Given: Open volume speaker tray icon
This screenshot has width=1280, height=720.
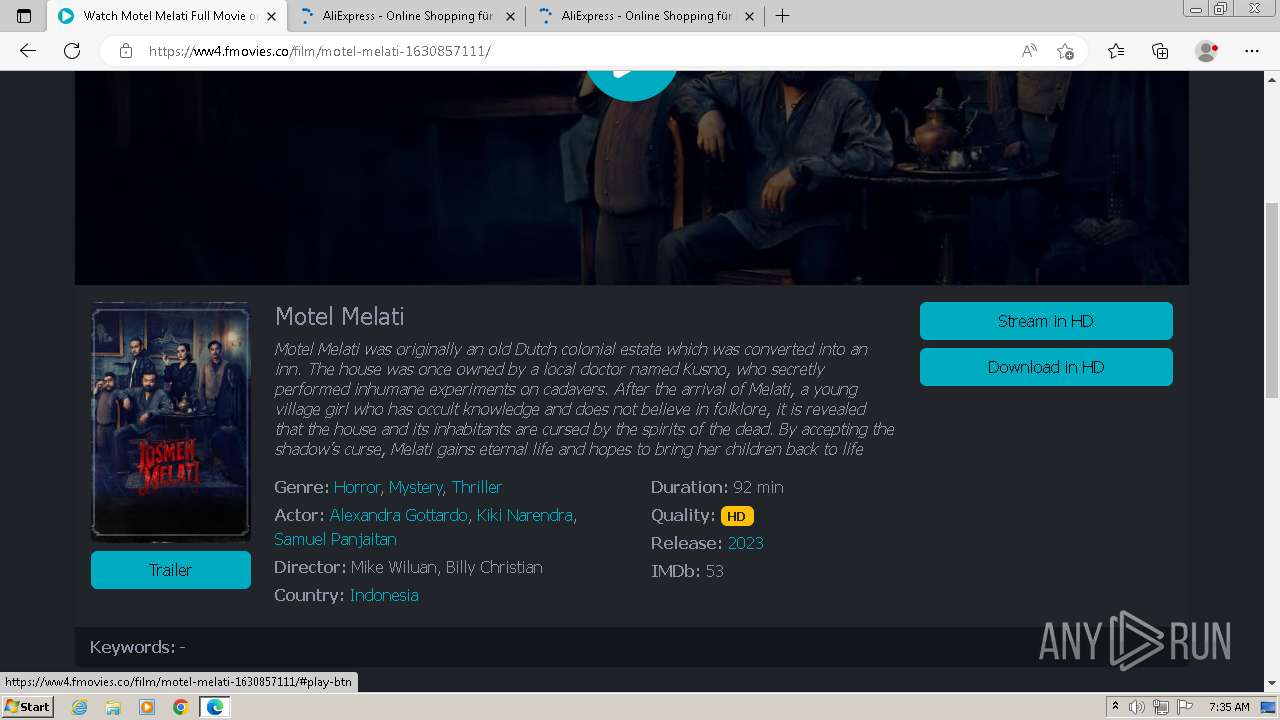Looking at the screenshot, I should tap(1137, 707).
